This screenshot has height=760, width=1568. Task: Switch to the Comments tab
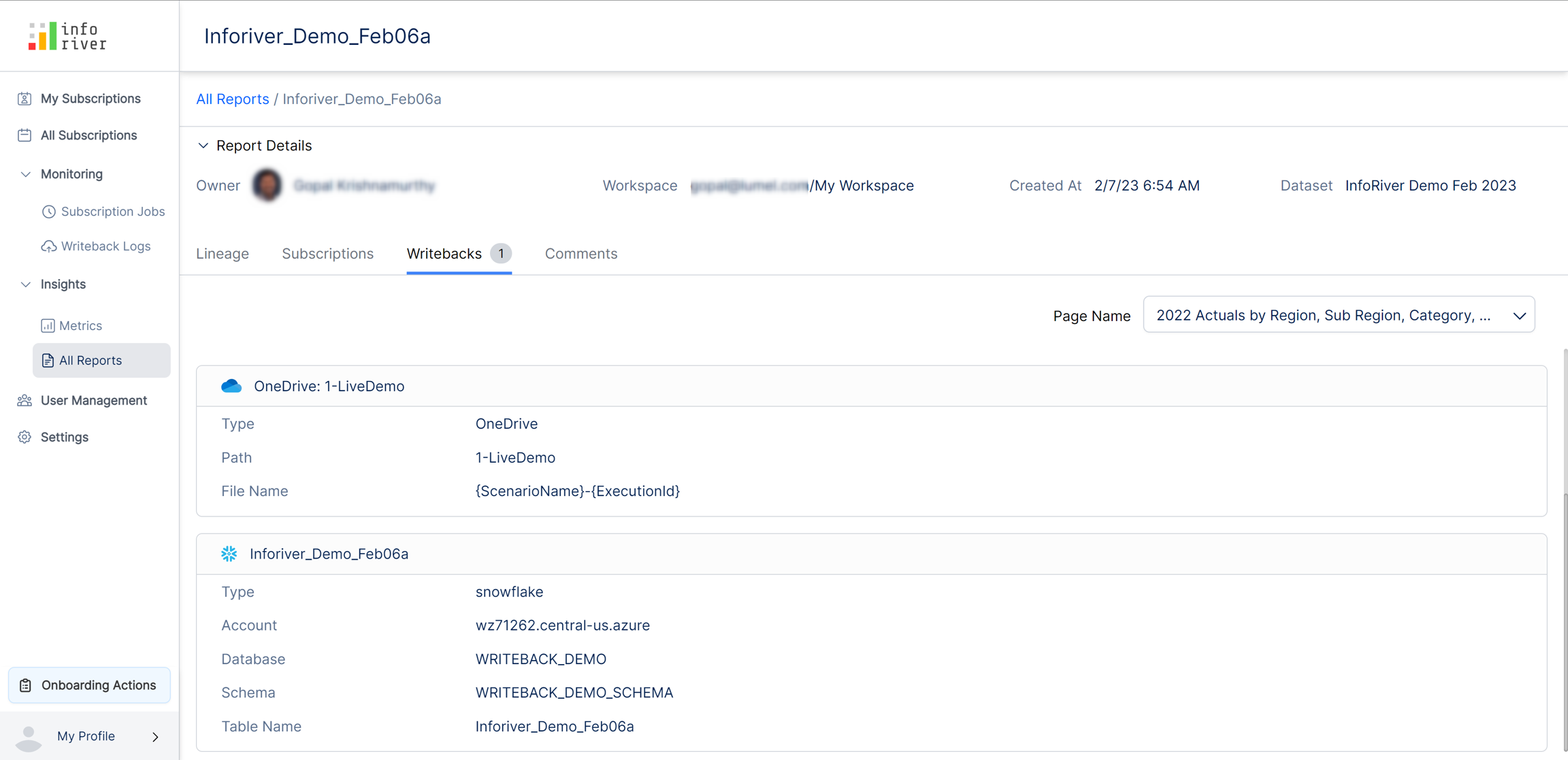tap(581, 254)
